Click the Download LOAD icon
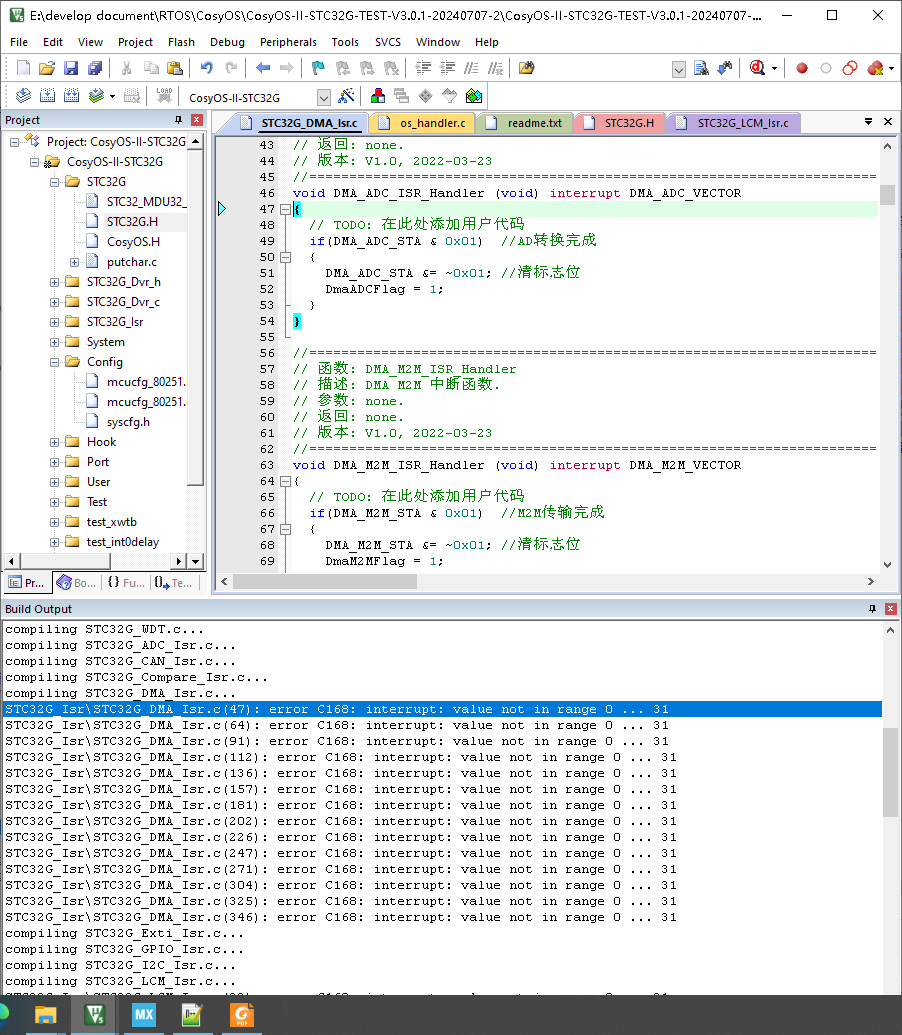The height and width of the screenshot is (1035, 902). [164, 96]
